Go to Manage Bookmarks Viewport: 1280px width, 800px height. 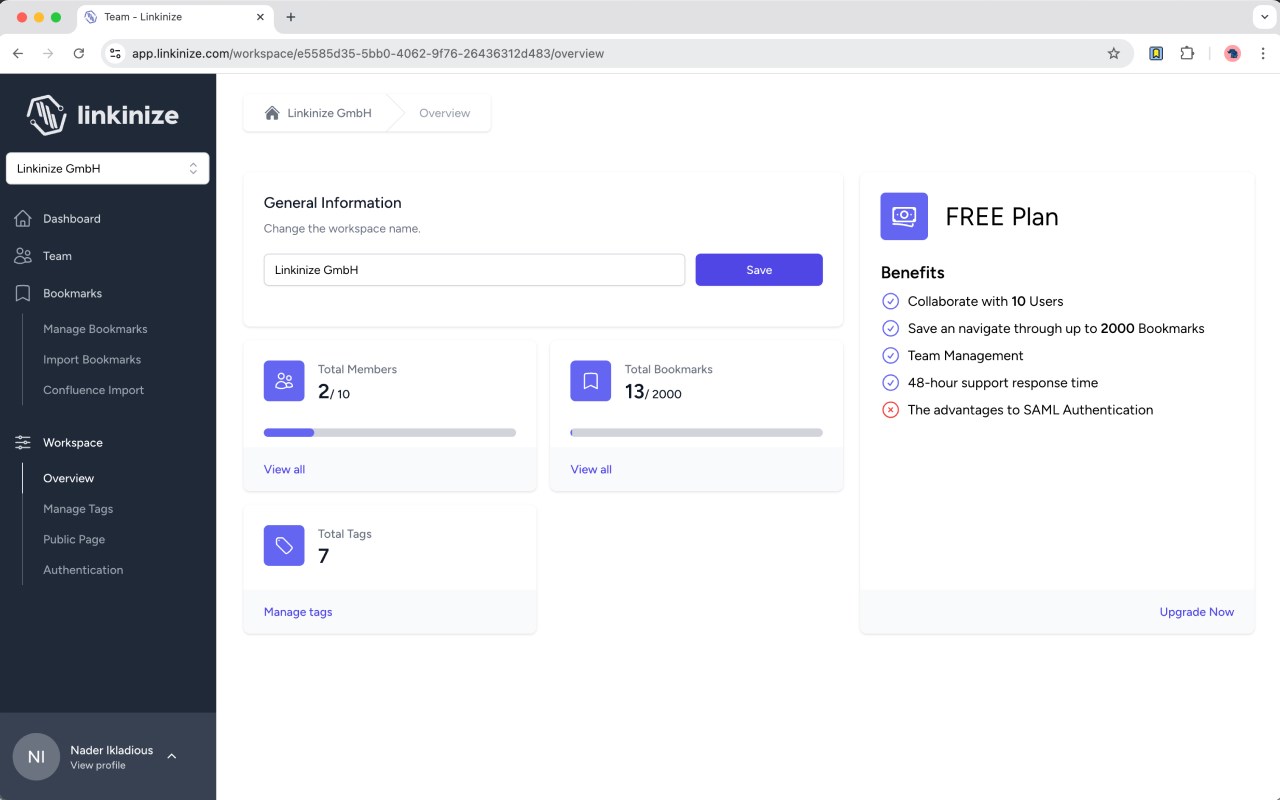coord(95,329)
